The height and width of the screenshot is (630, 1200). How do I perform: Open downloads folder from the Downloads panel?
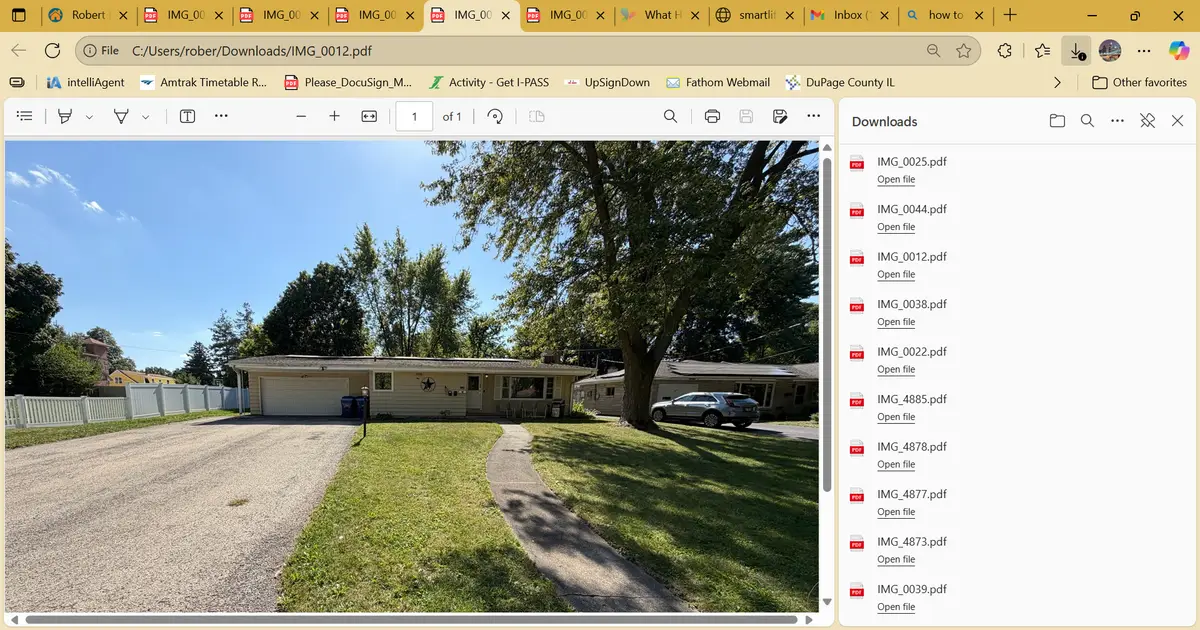[1057, 121]
